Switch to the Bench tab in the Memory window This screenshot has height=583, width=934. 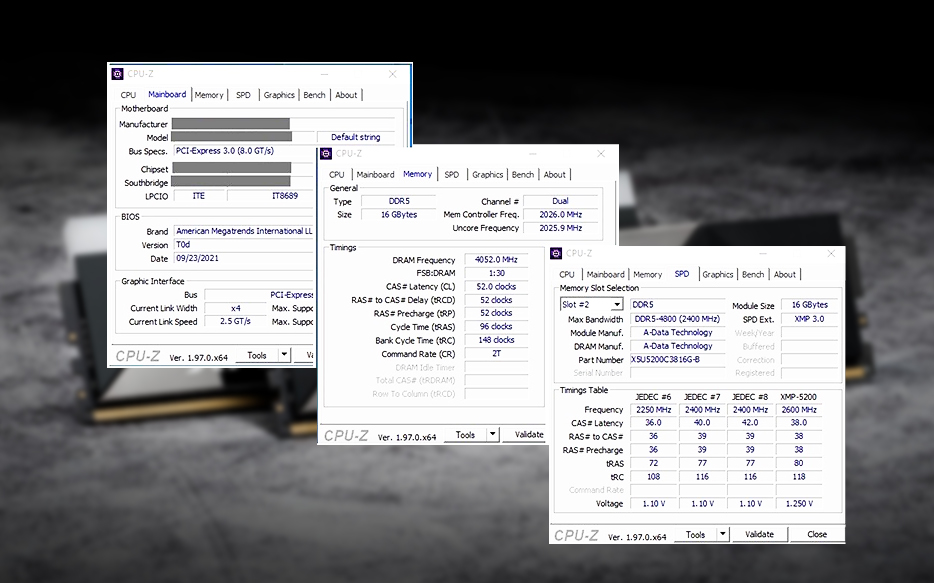pyautogui.click(x=522, y=174)
